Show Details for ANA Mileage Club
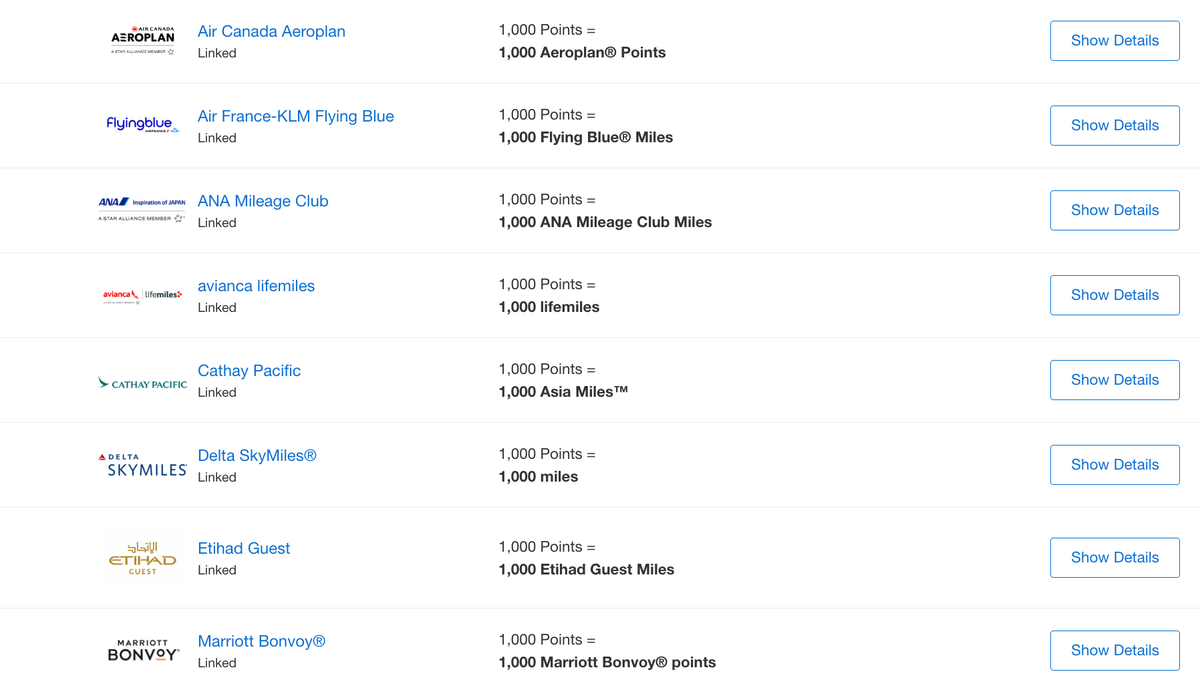The height and width of the screenshot is (692, 1200). pos(1114,211)
